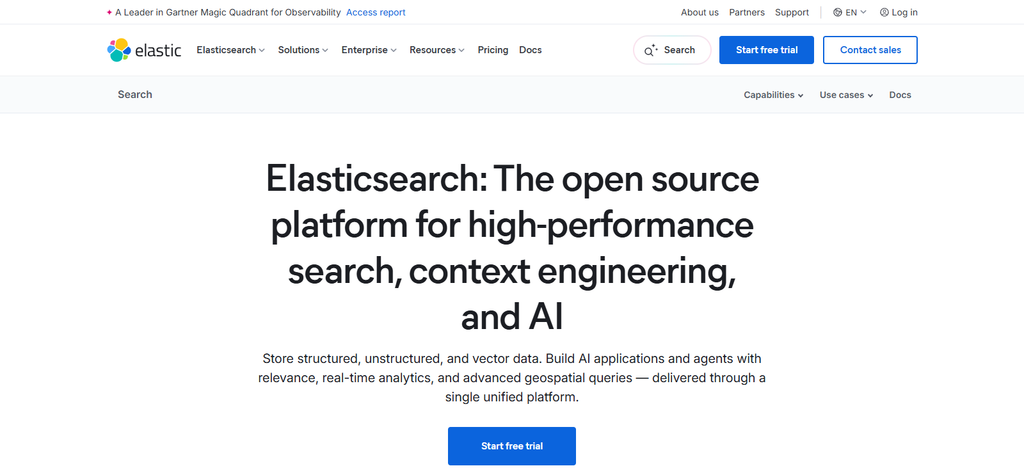
Task: Click the Contact sales button
Action: 870,50
